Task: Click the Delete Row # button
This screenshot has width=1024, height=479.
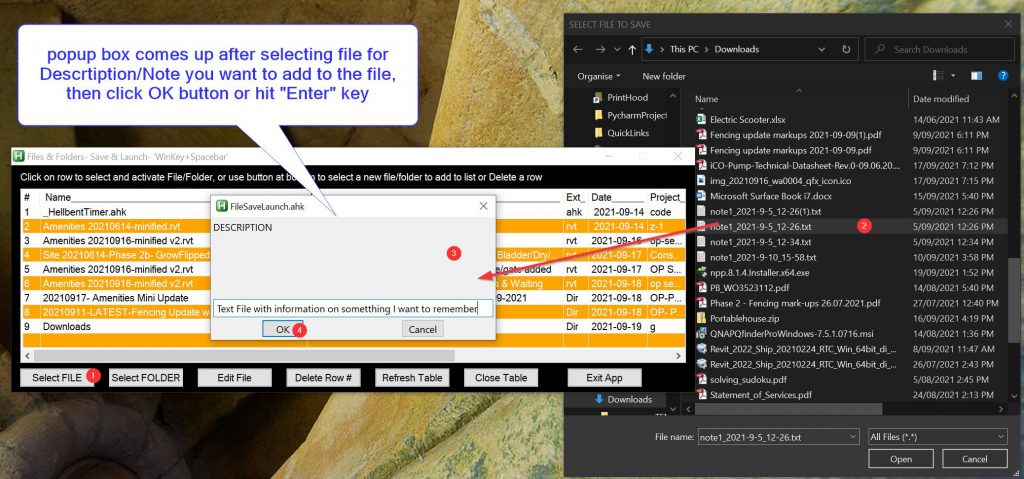Action: coord(323,378)
